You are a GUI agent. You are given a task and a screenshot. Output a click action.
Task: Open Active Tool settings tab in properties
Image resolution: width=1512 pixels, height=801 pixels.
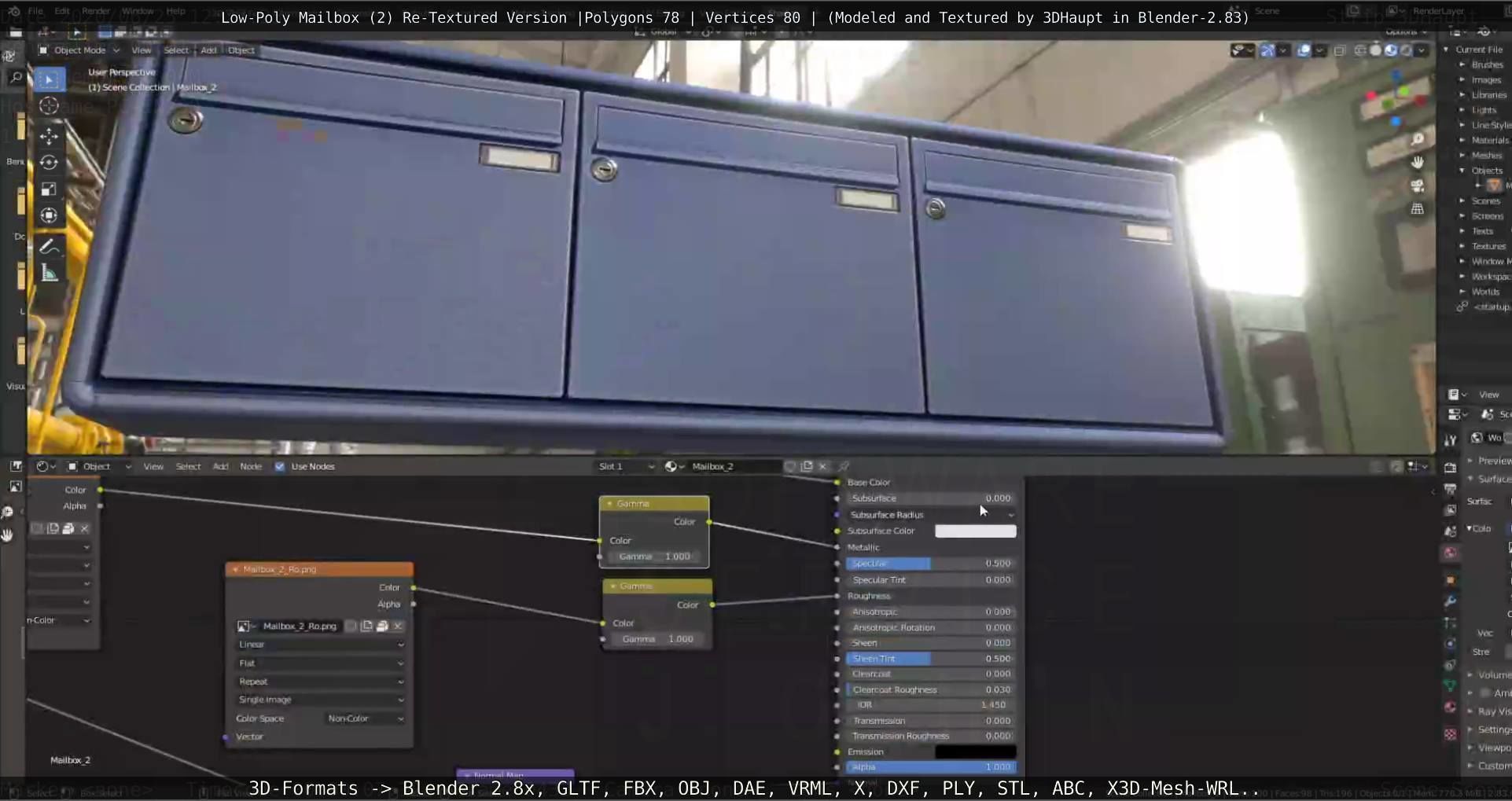point(1451,439)
